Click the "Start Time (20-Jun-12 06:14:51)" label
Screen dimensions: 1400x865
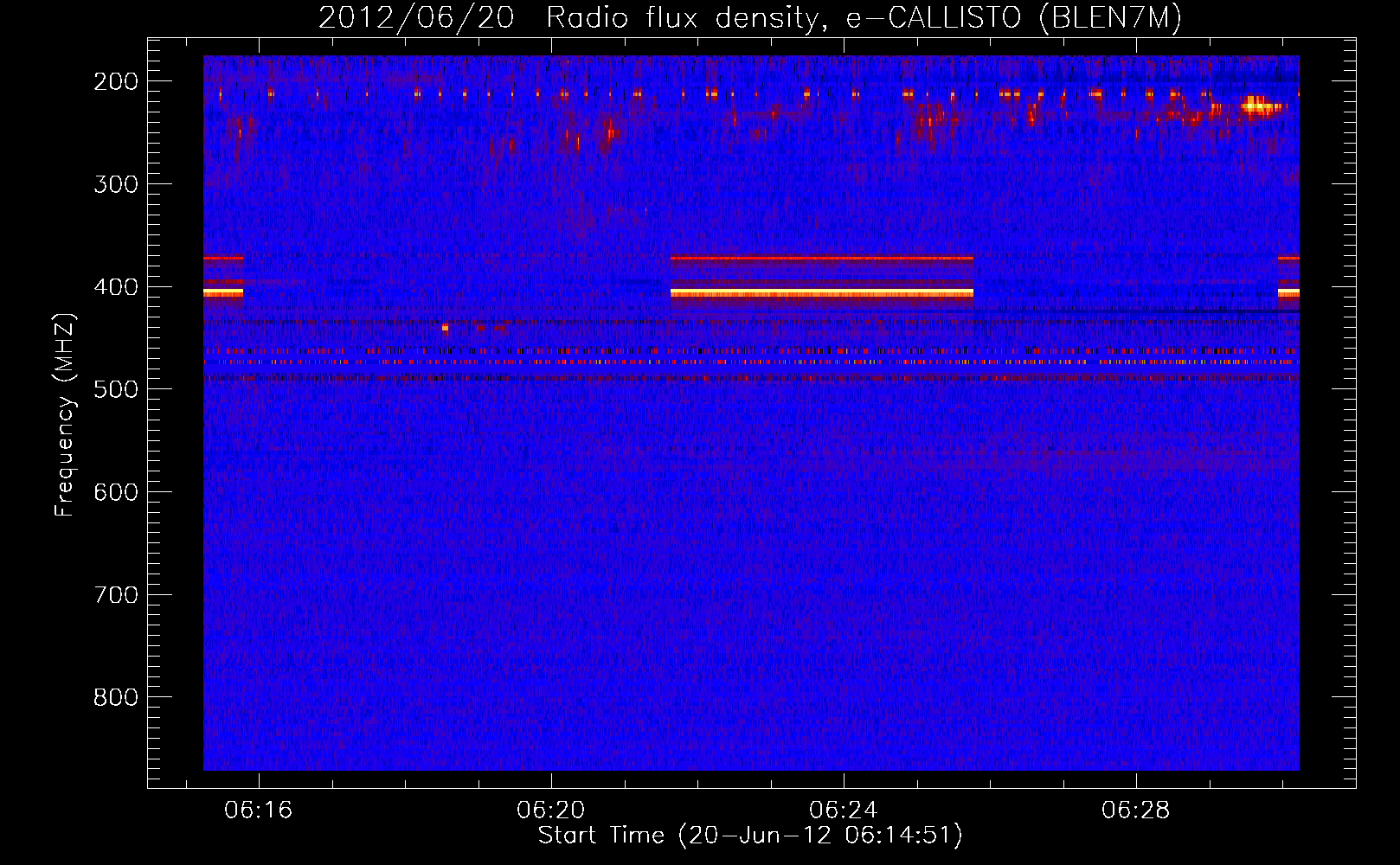tap(750, 836)
